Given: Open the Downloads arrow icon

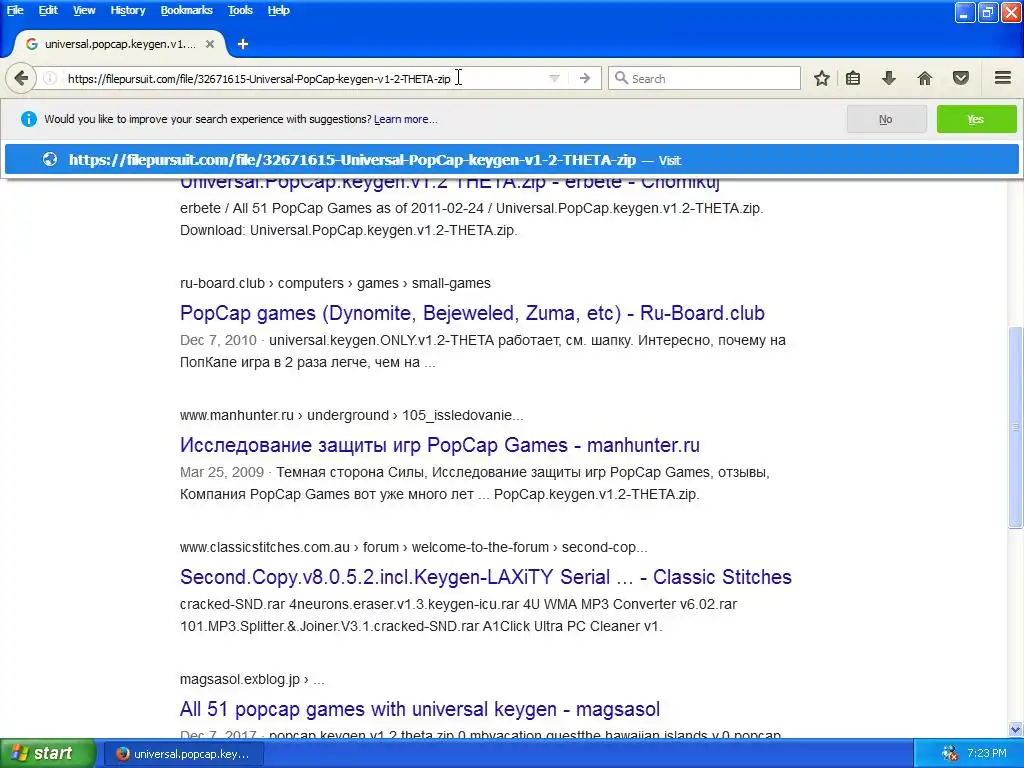Looking at the screenshot, I should pos(888,78).
